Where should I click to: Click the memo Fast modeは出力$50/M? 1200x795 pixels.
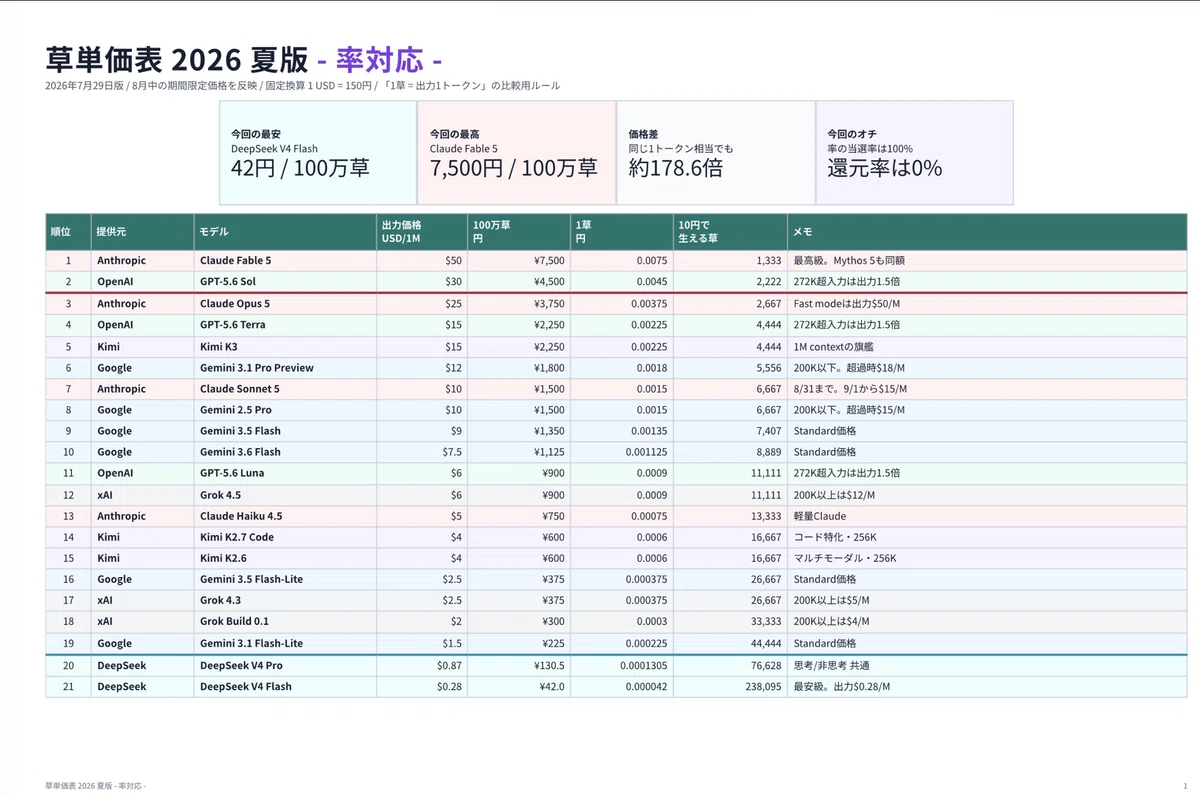[846, 303]
